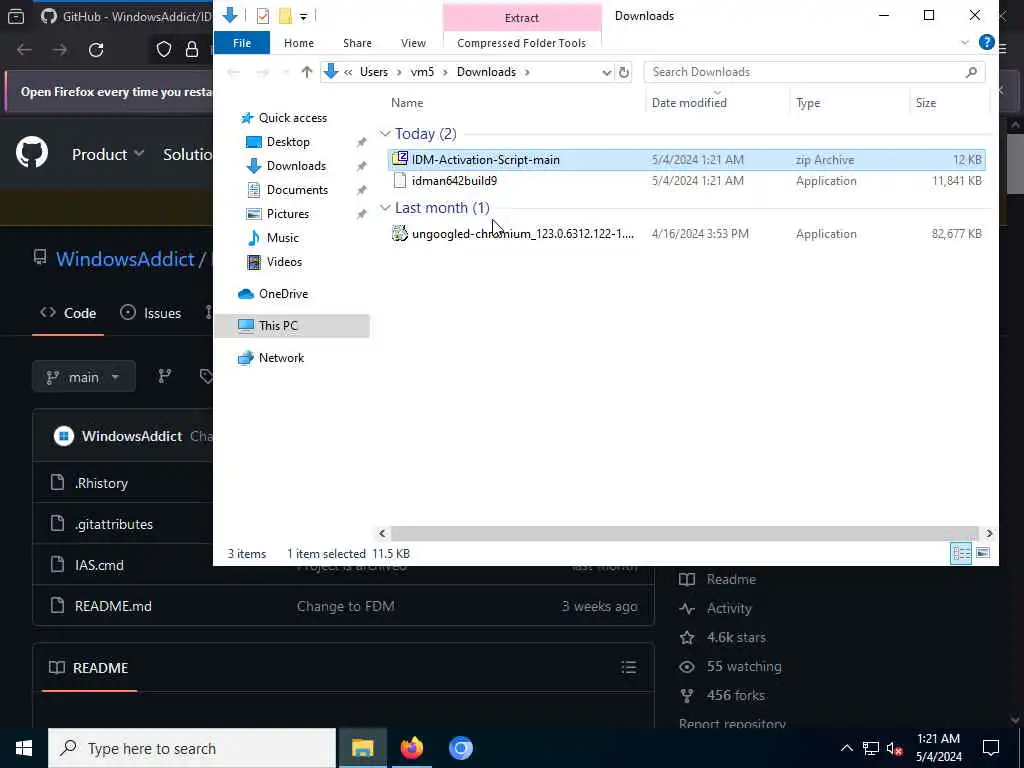The height and width of the screenshot is (768, 1024).
Task: Collapse the Today (2) group
Action: tap(385, 134)
